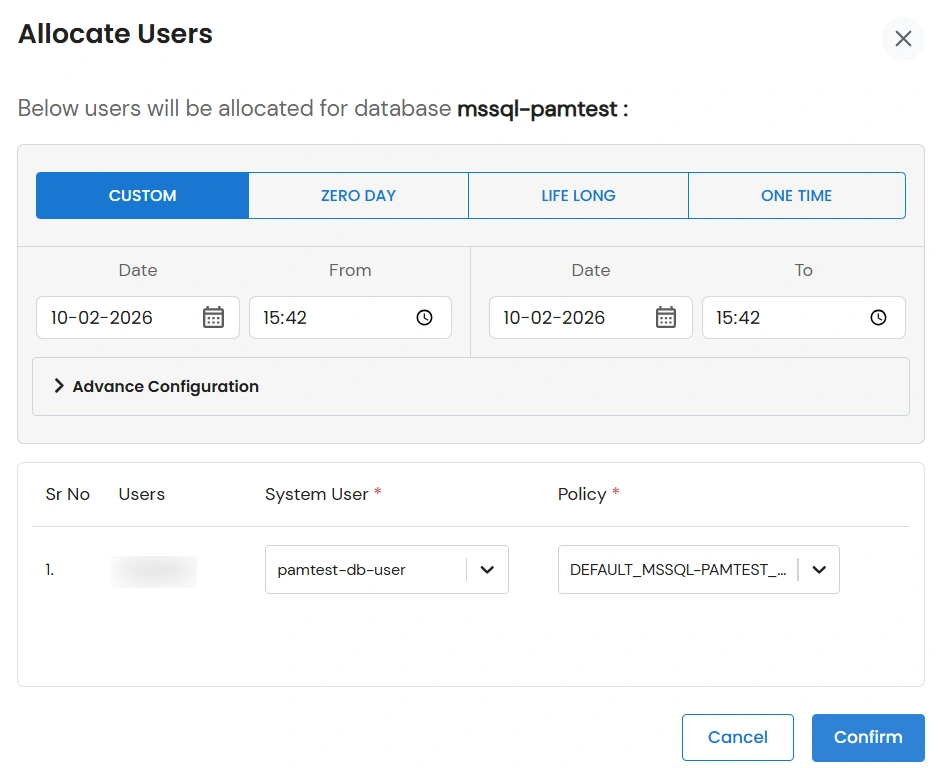
Task: Select the CUSTOM allocation tab
Action: [x=142, y=195]
